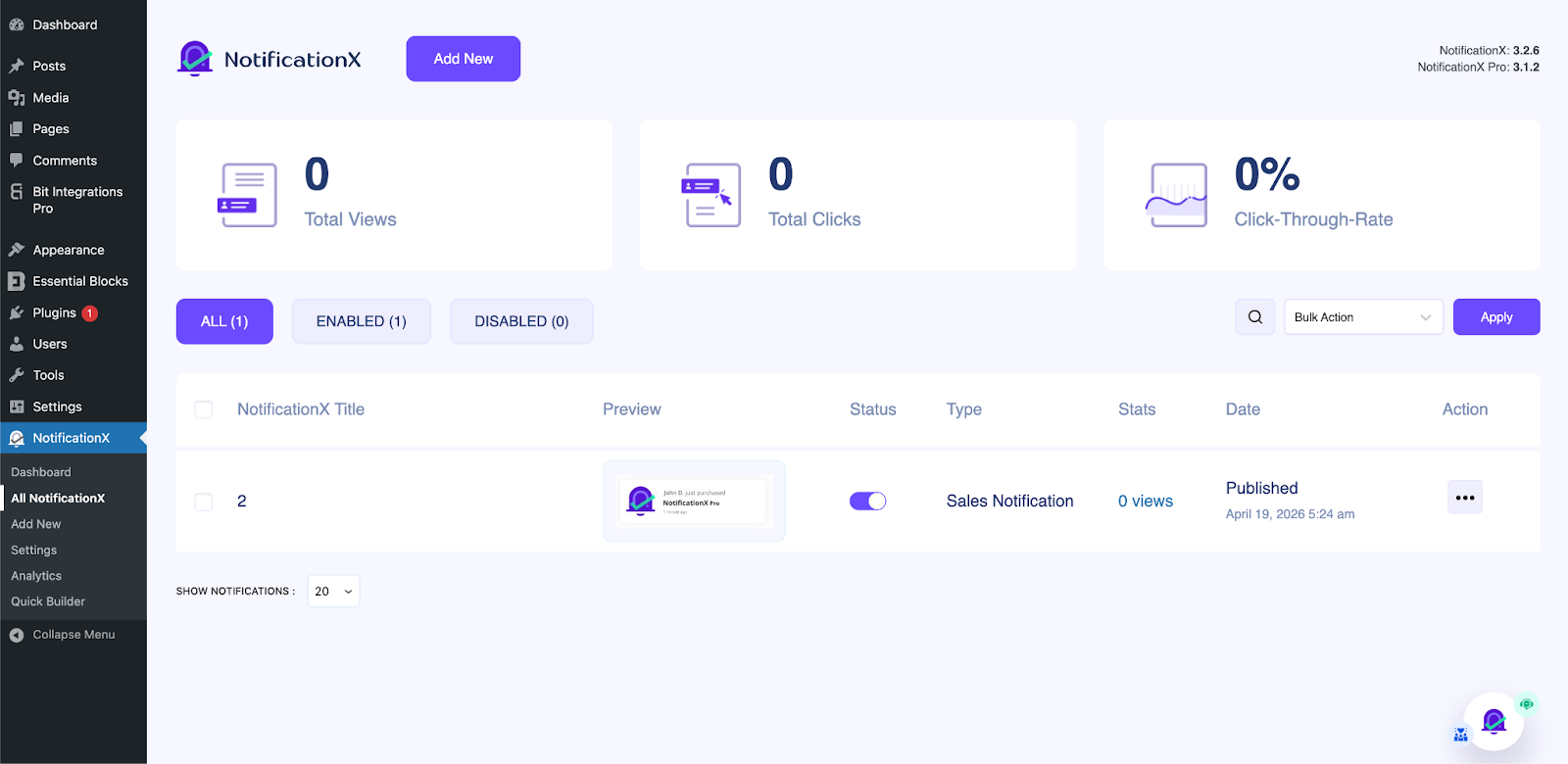Image resolution: width=1568 pixels, height=764 pixels.
Task: Open NotificationX Dashboard submenu item
Action: click(x=41, y=472)
